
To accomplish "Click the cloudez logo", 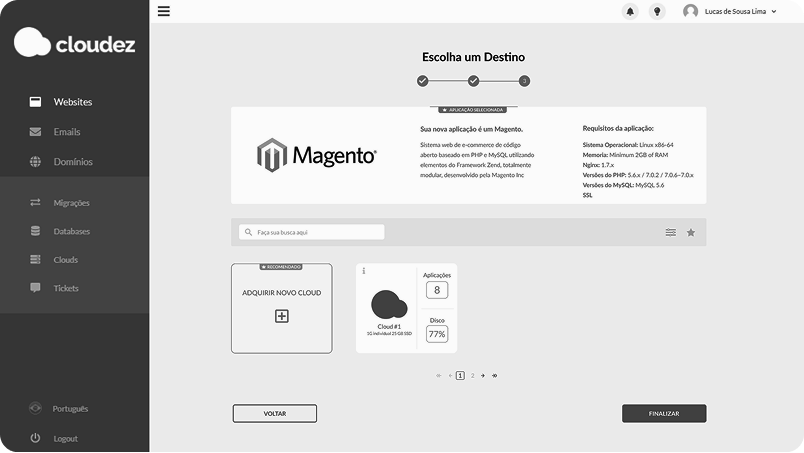I will 75,43.
